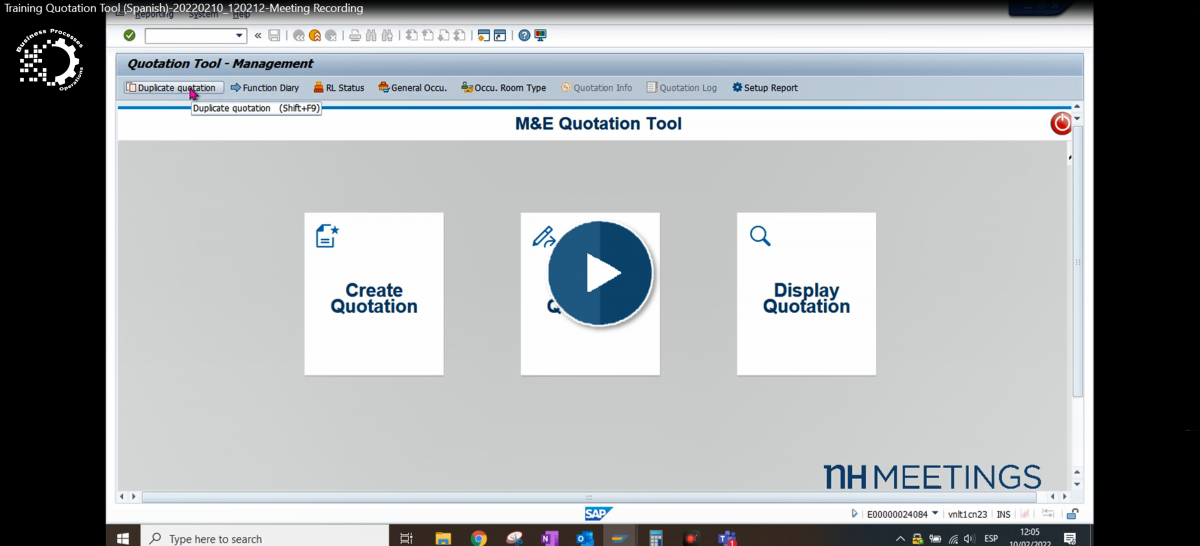Open the Reporting menu
Screen dimensions: 1200x546
[x=154, y=14]
